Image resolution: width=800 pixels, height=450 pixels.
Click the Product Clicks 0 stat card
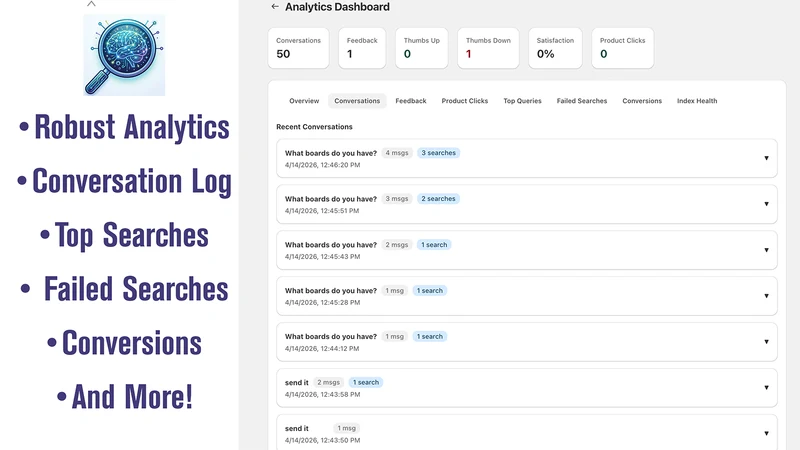pyautogui.click(x=622, y=48)
